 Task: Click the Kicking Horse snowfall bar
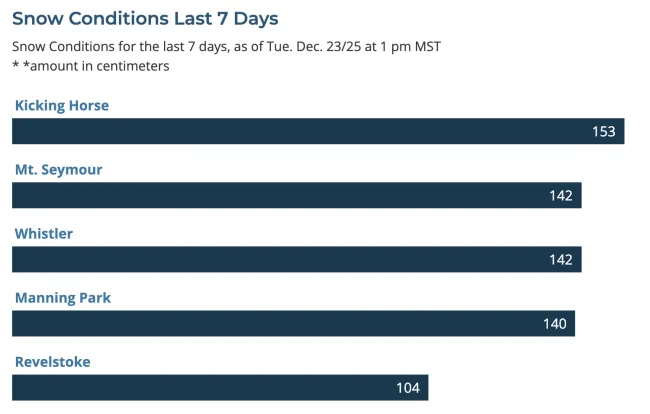point(300,131)
